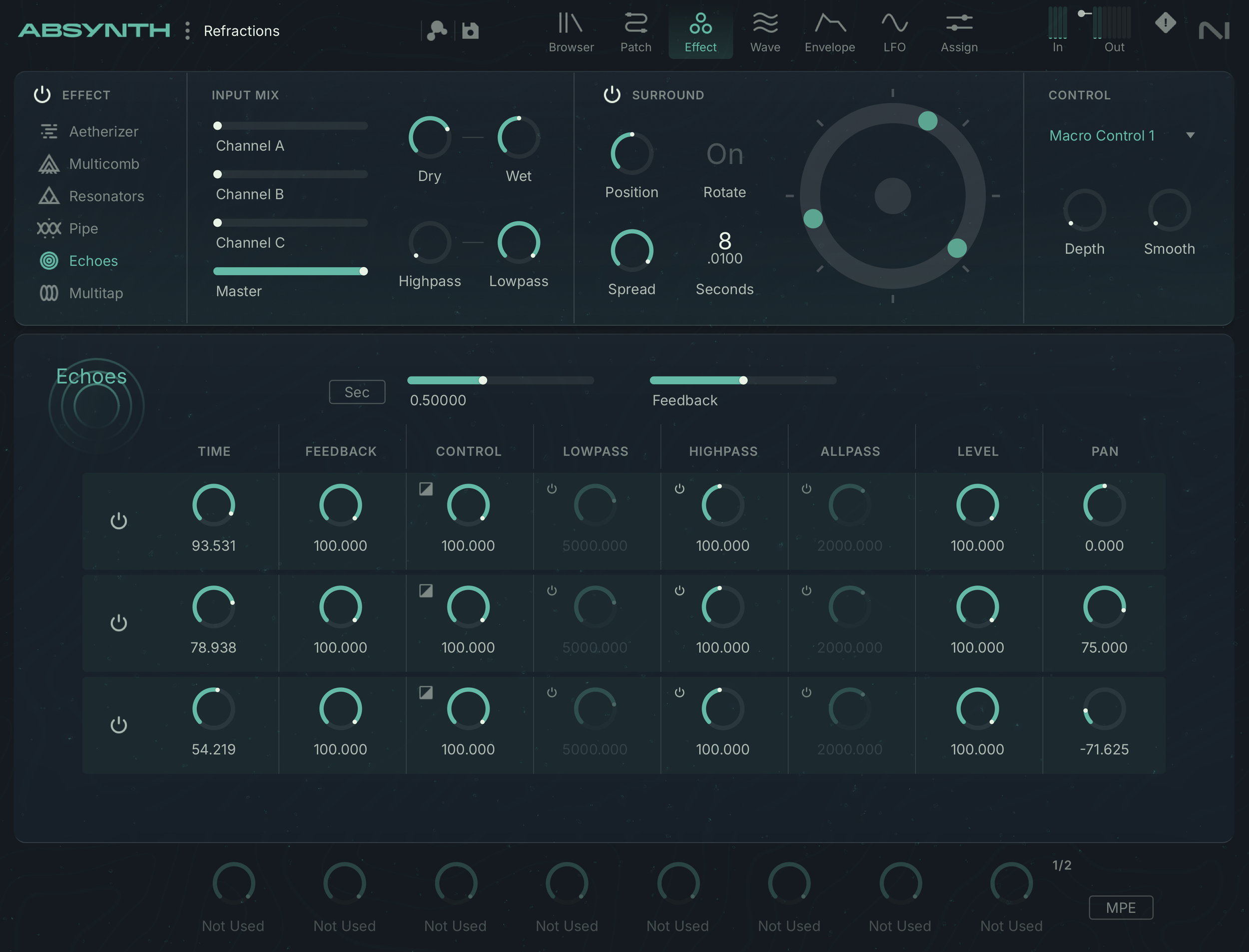Adjust the Channel C slider
Image resolution: width=1249 pixels, height=952 pixels.
click(290, 223)
